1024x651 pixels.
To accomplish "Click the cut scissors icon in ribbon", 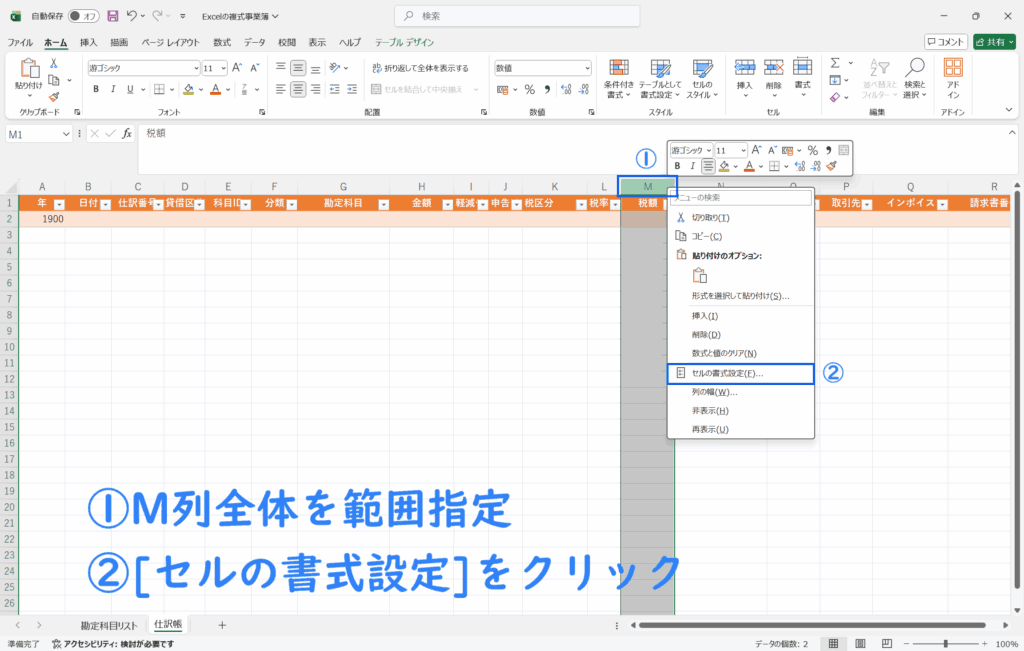I will (53, 63).
